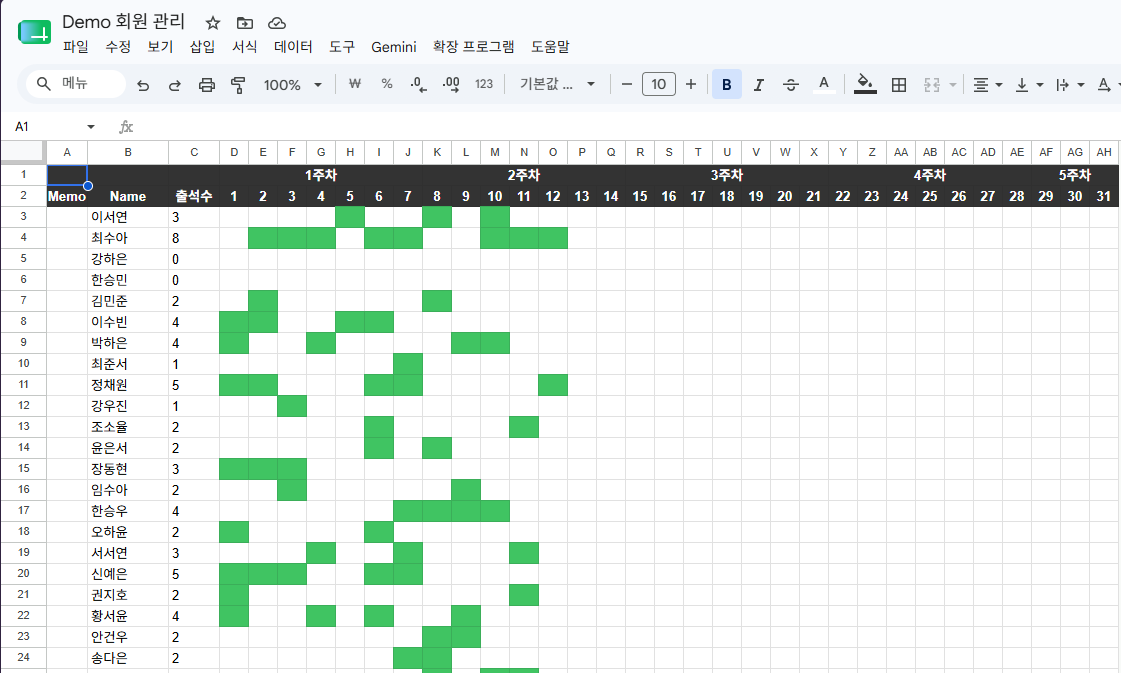Open the 도움말 menu
1121x673 pixels.
pyautogui.click(x=550, y=47)
